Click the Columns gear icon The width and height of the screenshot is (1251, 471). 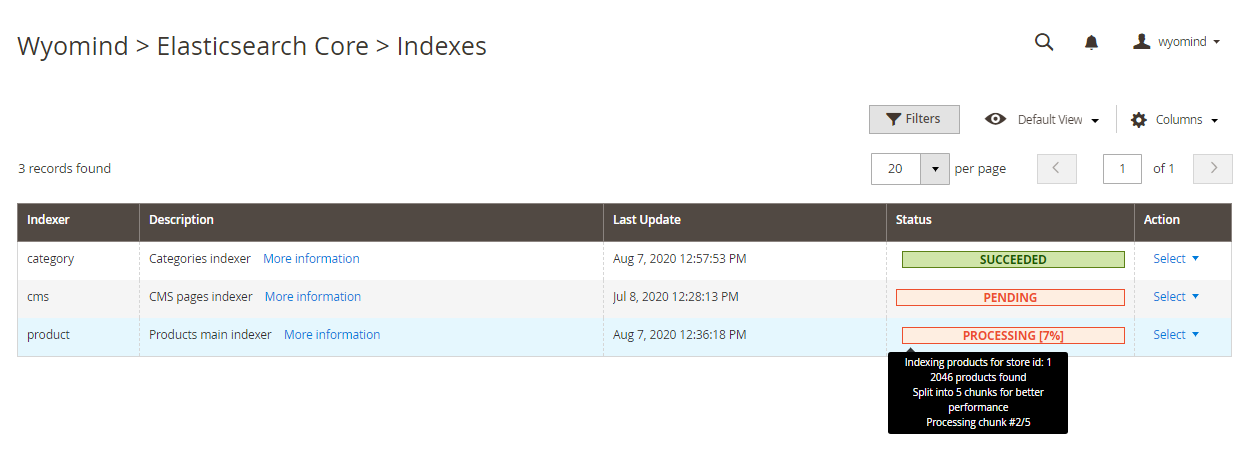1139,119
